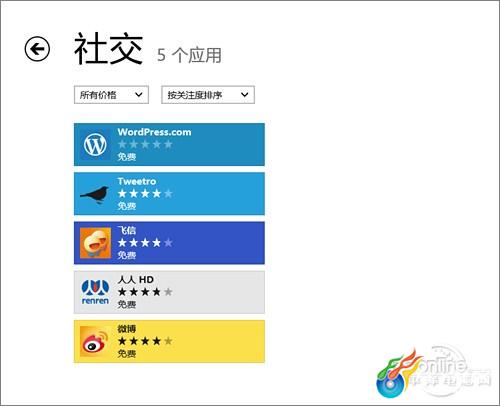Click the 人人 HD star rating
This screenshot has width=500, height=406.
(145, 292)
